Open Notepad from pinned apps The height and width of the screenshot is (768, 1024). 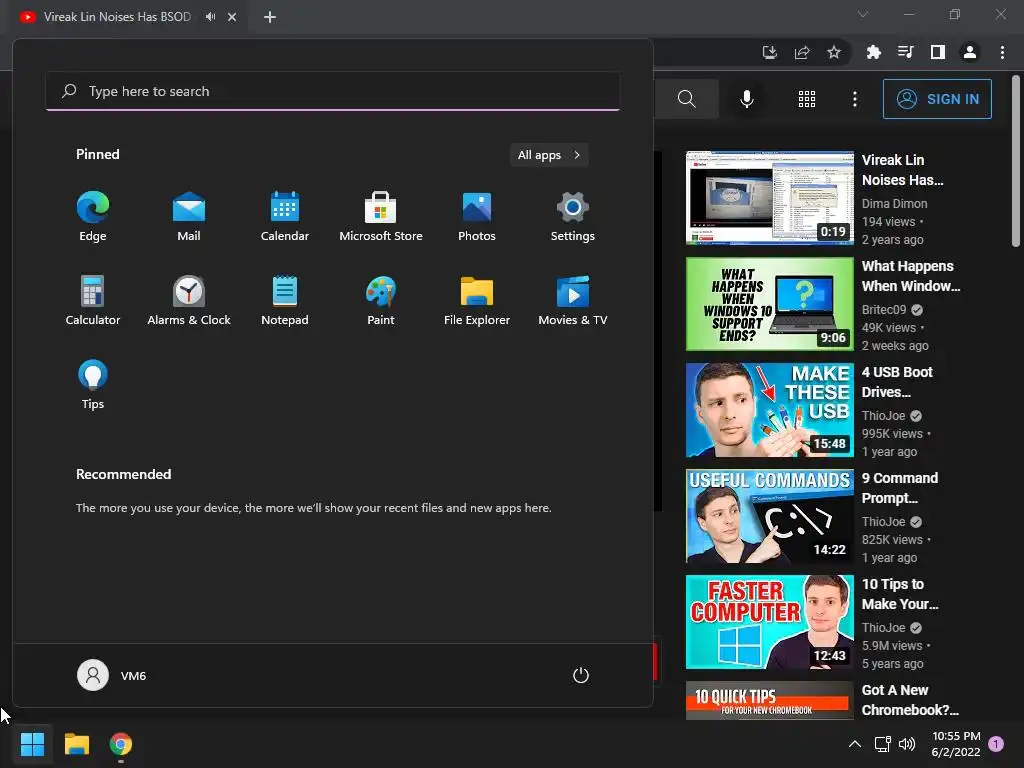285,300
